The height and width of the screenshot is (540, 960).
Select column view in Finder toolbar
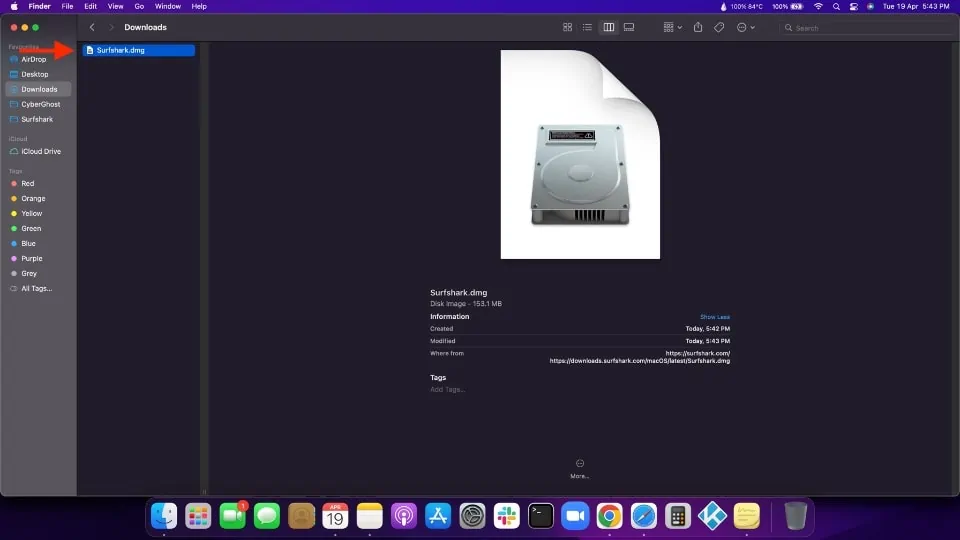tap(609, 28)
